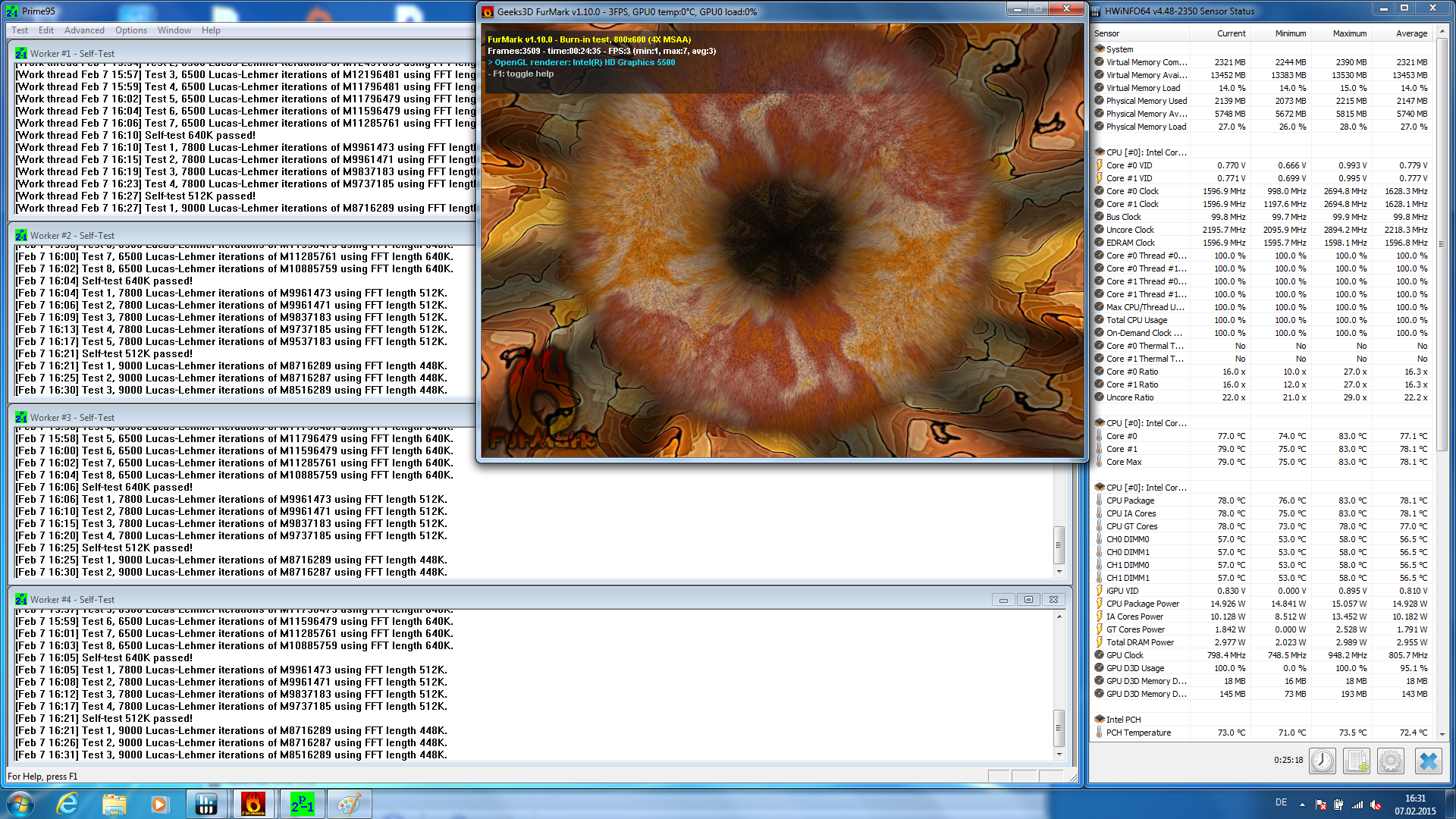The height and width of the screenshot is (819, 1456).
Task: Open the Paint taskbar icon
Action: [x=348, y=804]
